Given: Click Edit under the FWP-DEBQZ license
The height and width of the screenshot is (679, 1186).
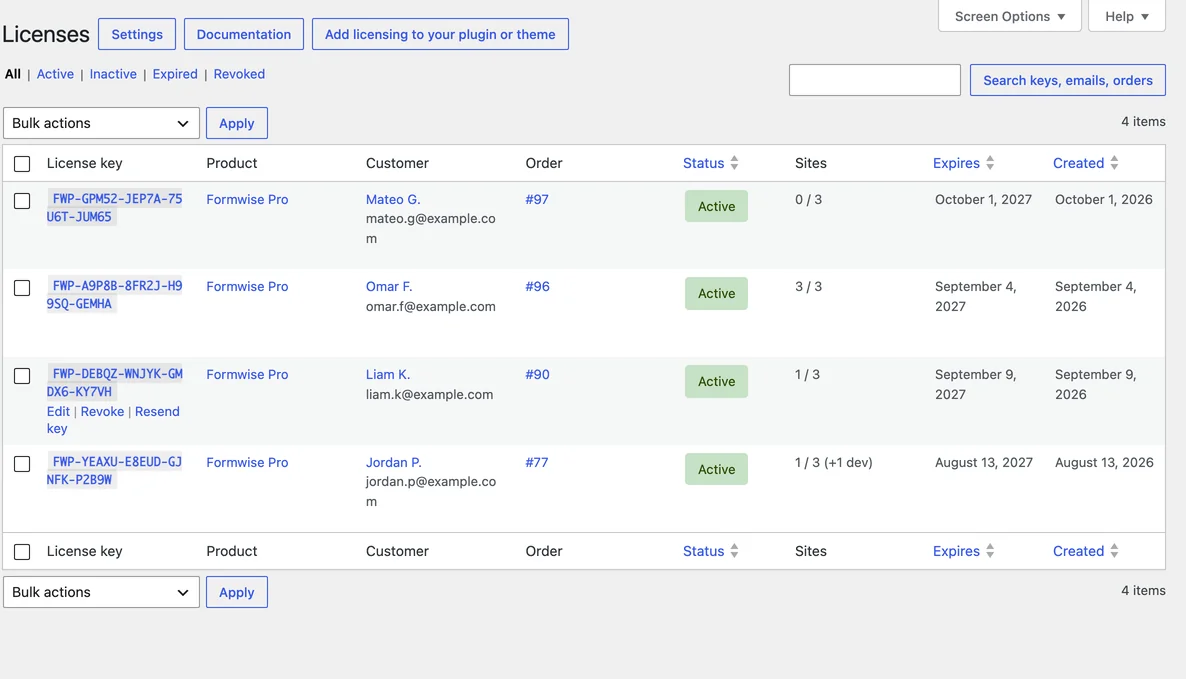Looking at the screenshot, I should coord(58,411).
